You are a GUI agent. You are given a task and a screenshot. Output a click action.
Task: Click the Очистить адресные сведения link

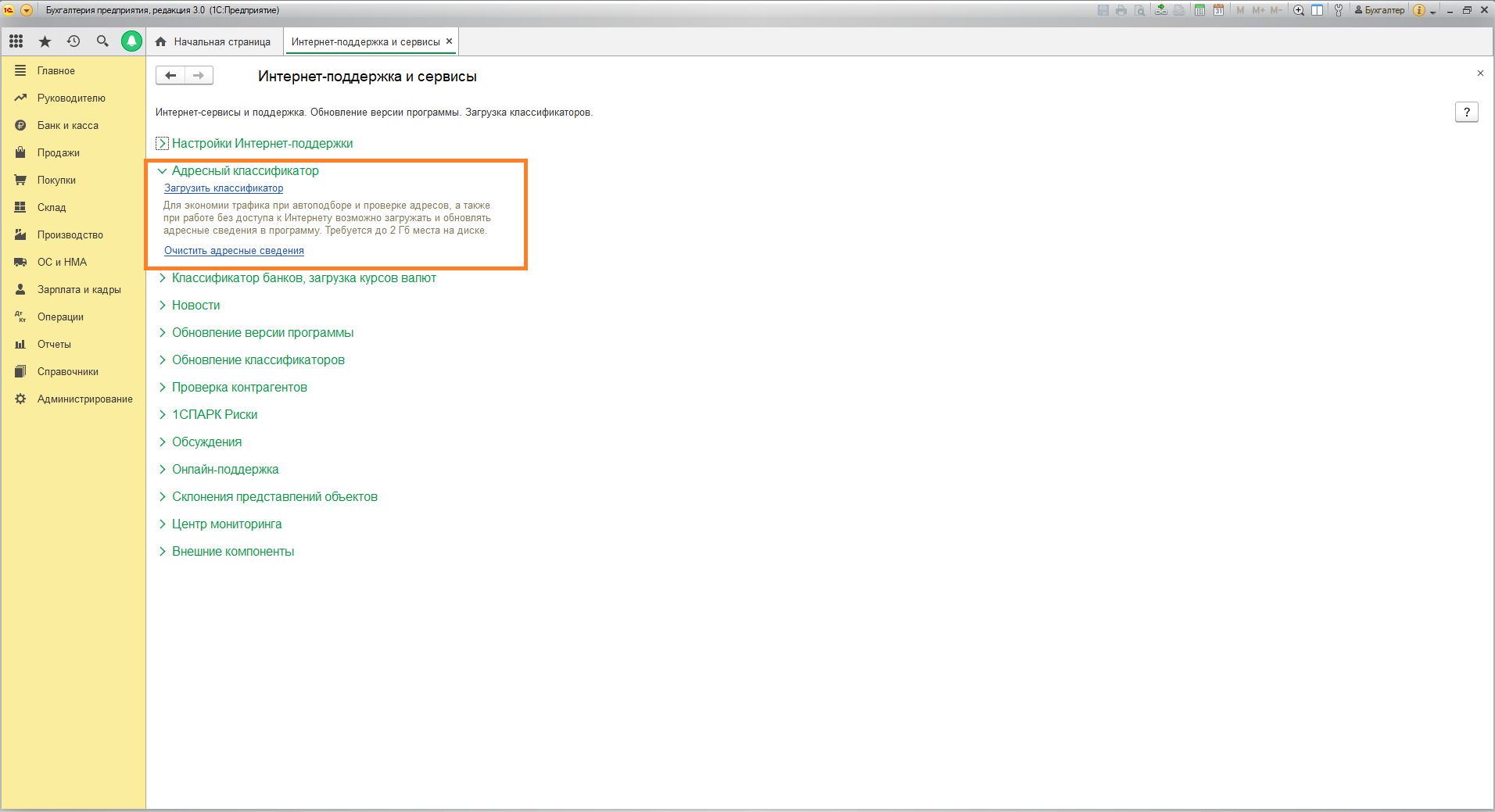point(234,251)
